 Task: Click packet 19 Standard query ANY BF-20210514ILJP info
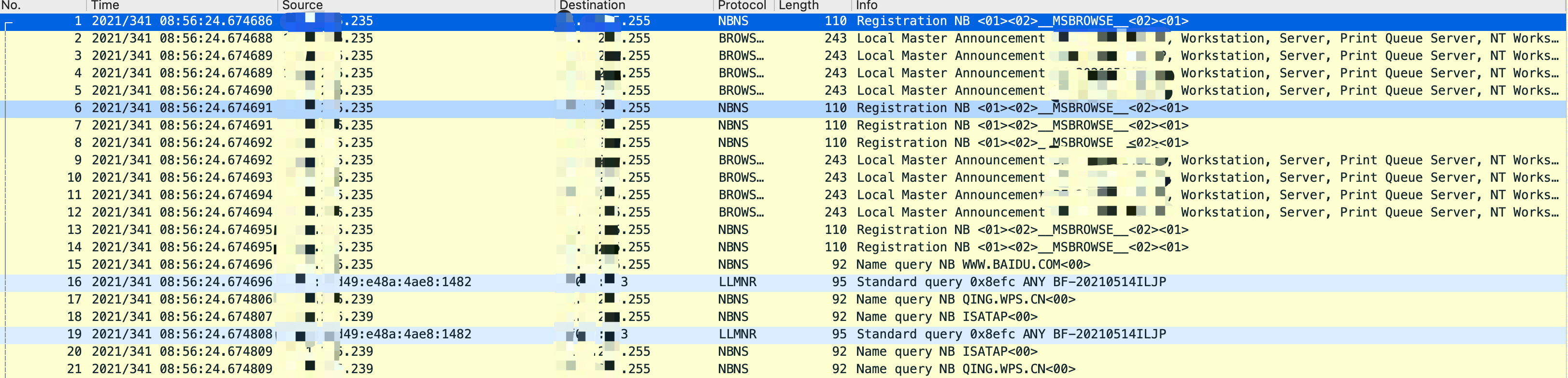click(1011, 334)
